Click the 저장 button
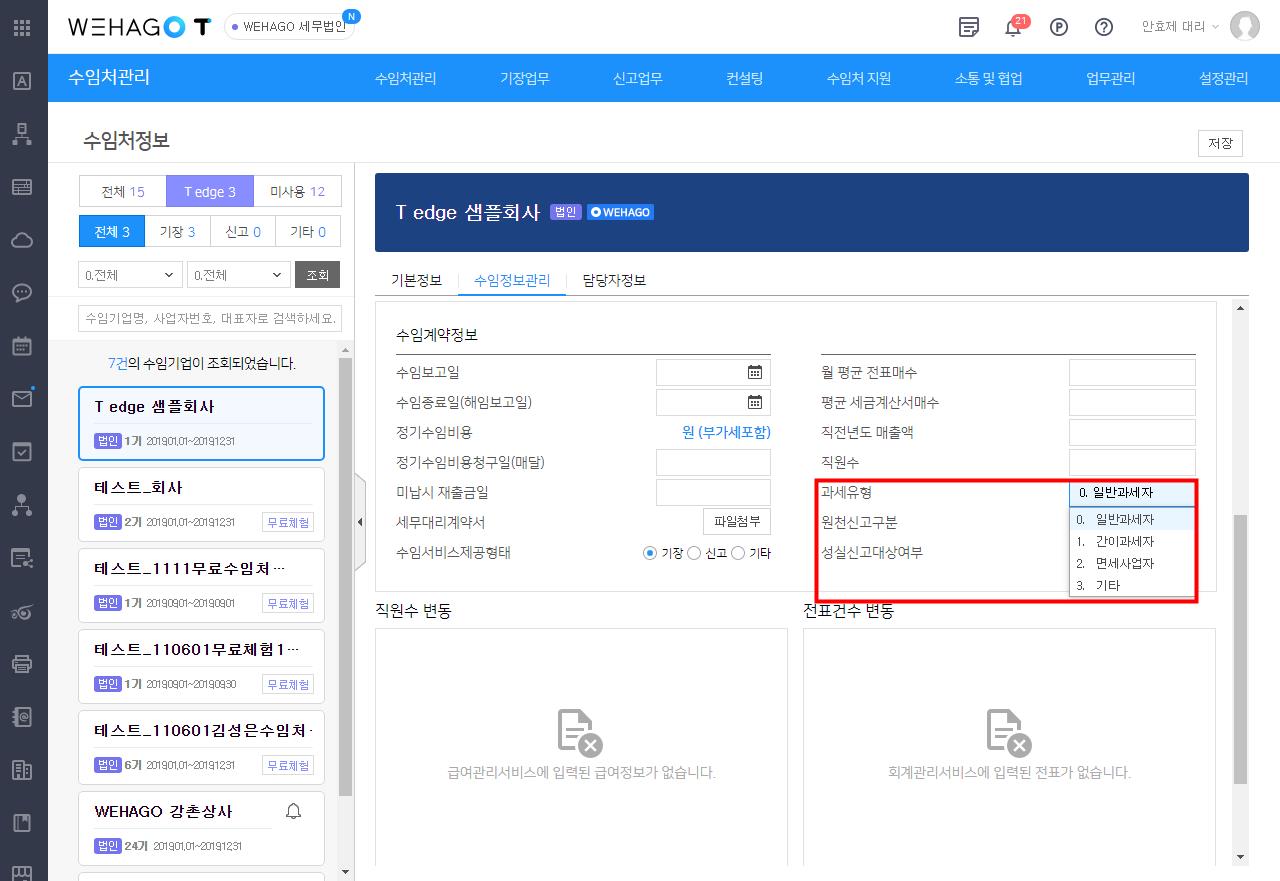1280x881 pixels. [1219, 143]
